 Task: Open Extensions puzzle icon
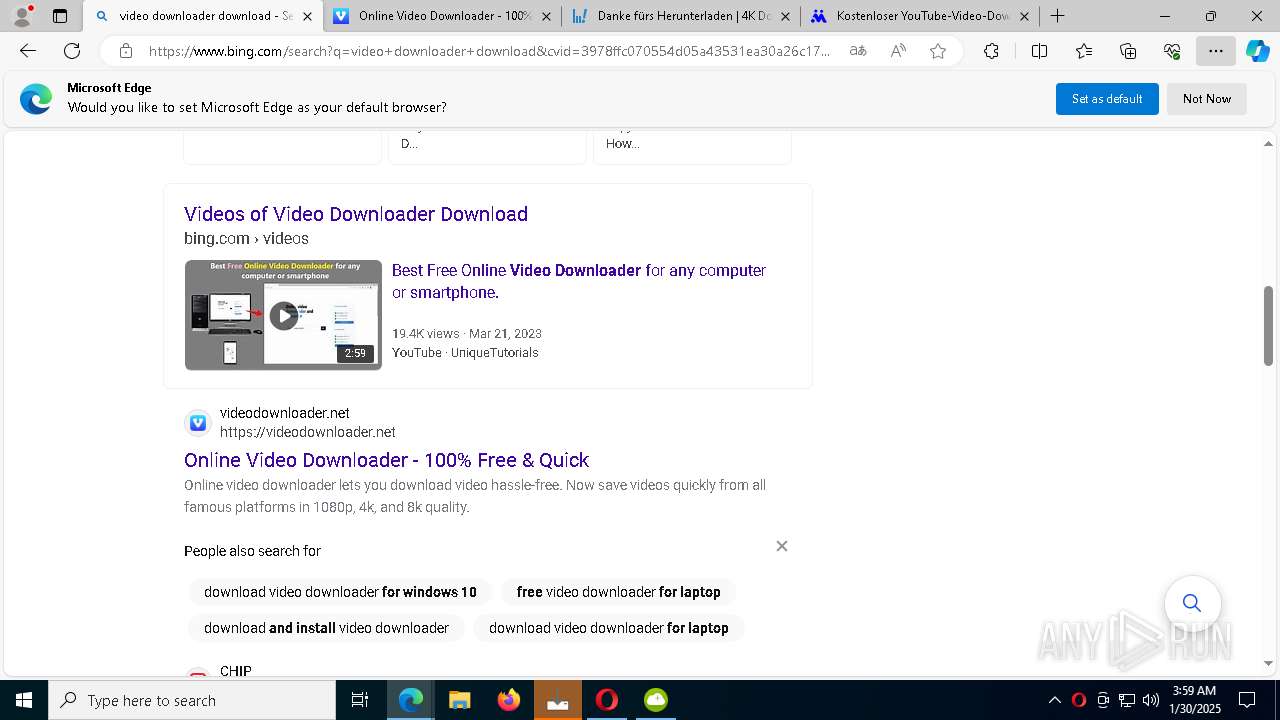[991, 51]
